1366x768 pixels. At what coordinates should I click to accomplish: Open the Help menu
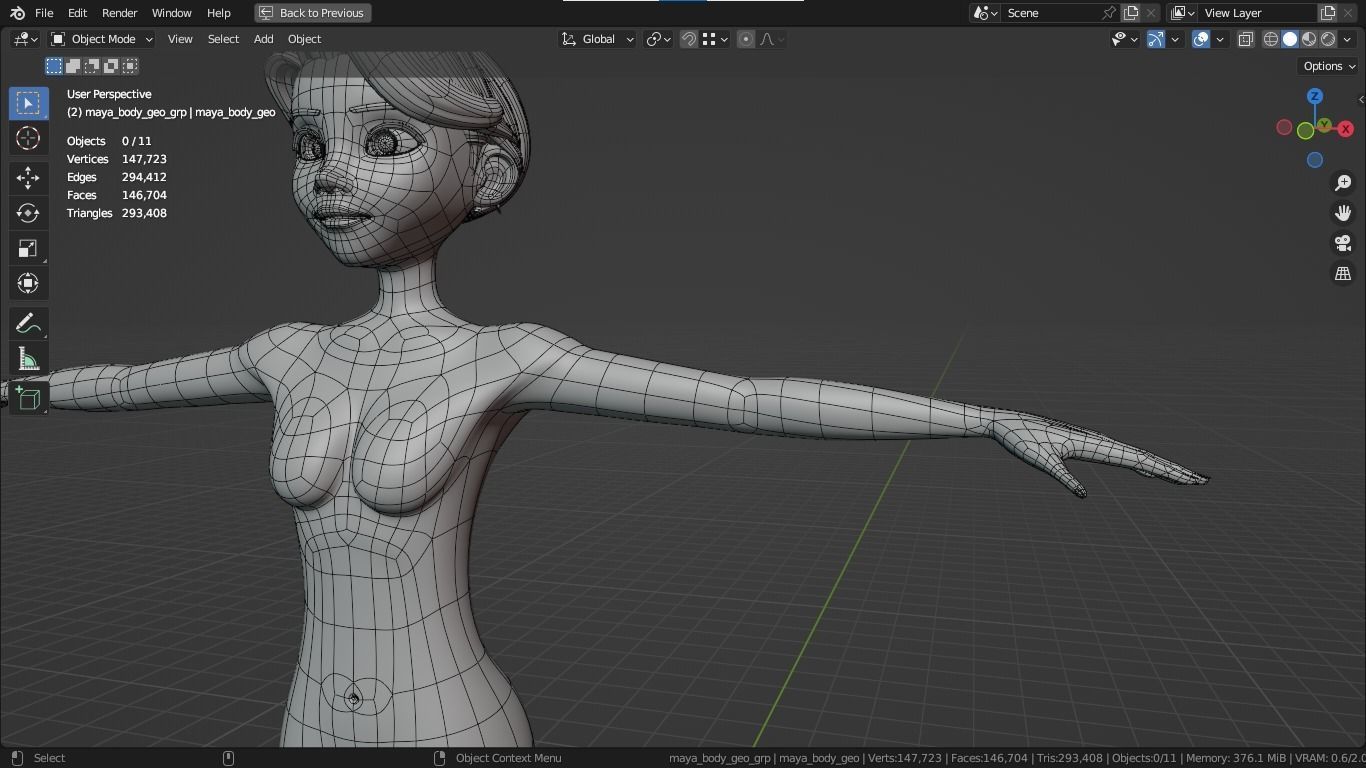[218, 13]
